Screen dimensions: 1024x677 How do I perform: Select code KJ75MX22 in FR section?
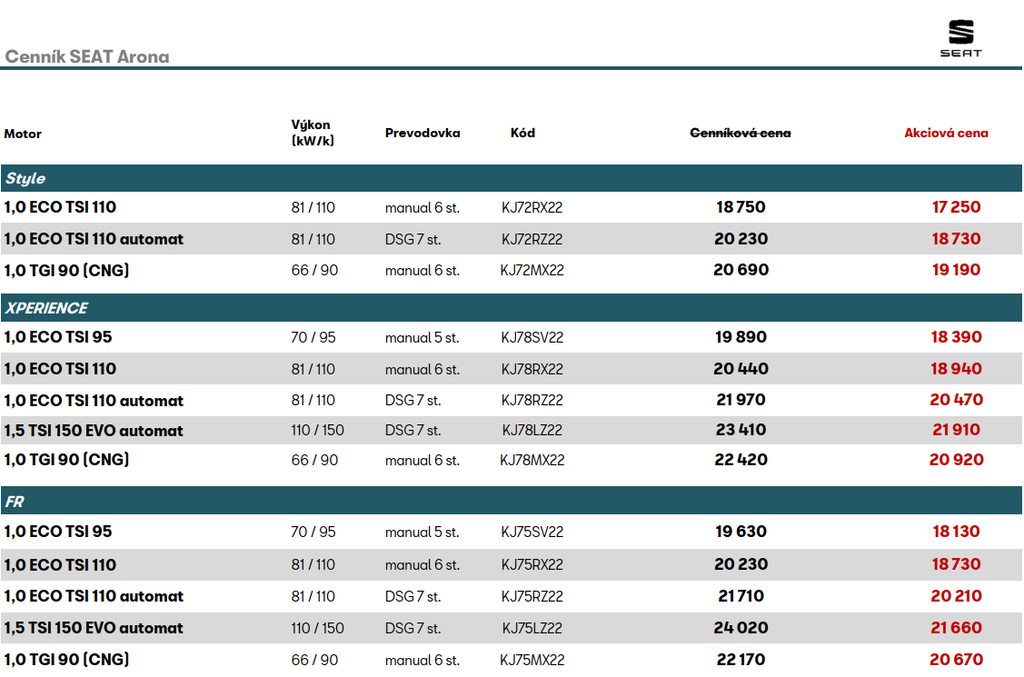[x=532, y=660]
